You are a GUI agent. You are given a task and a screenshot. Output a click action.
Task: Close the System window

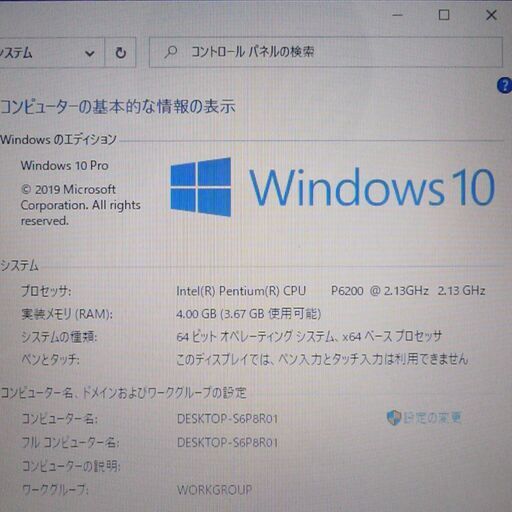click(491, 15)
